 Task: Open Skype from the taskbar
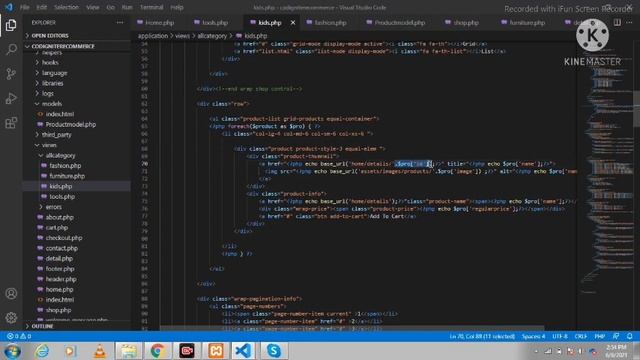(273, 351)
